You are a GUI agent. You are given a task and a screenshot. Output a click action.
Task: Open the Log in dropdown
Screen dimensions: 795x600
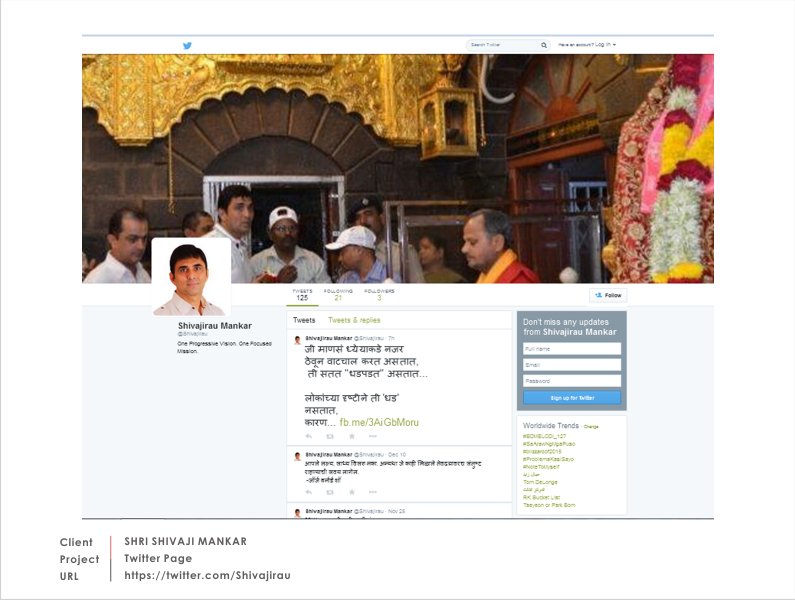(x=587, y=45)
